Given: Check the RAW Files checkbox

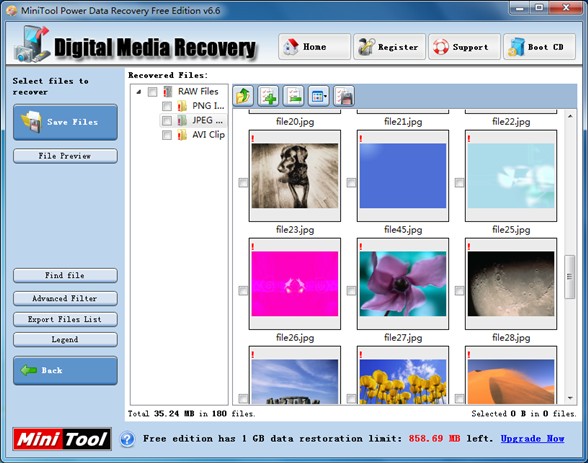Looking at the screenshot, I should pos(152,92).
